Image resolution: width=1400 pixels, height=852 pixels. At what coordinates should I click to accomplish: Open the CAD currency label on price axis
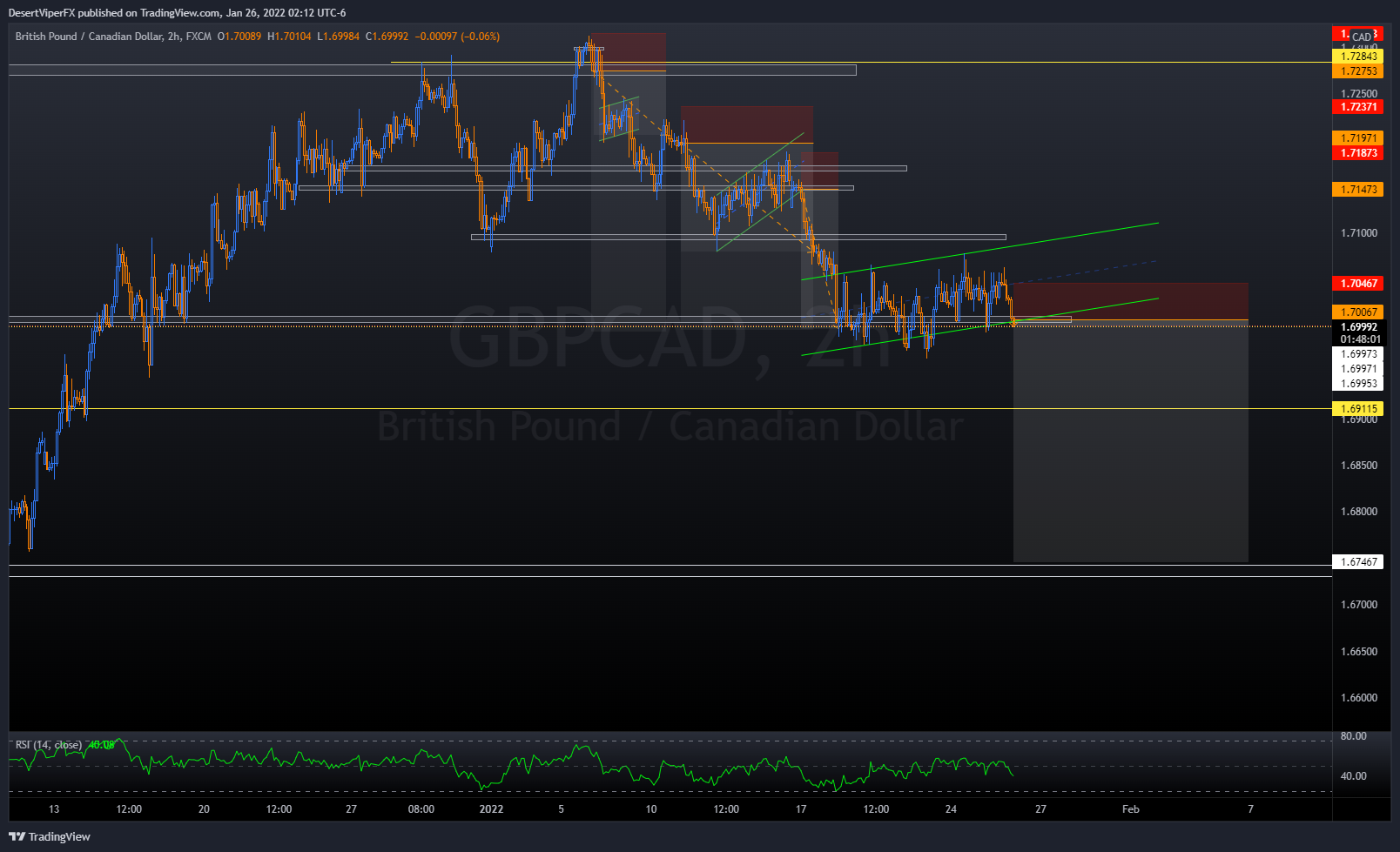(x=1362, y=37)
